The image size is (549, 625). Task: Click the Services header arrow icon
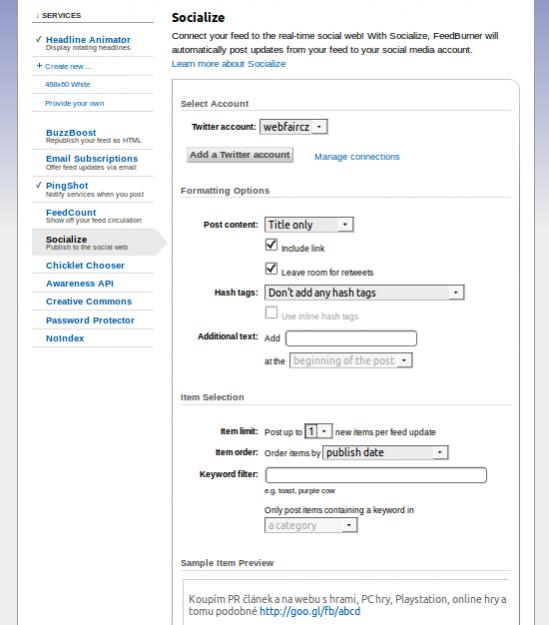click(37, 16)
